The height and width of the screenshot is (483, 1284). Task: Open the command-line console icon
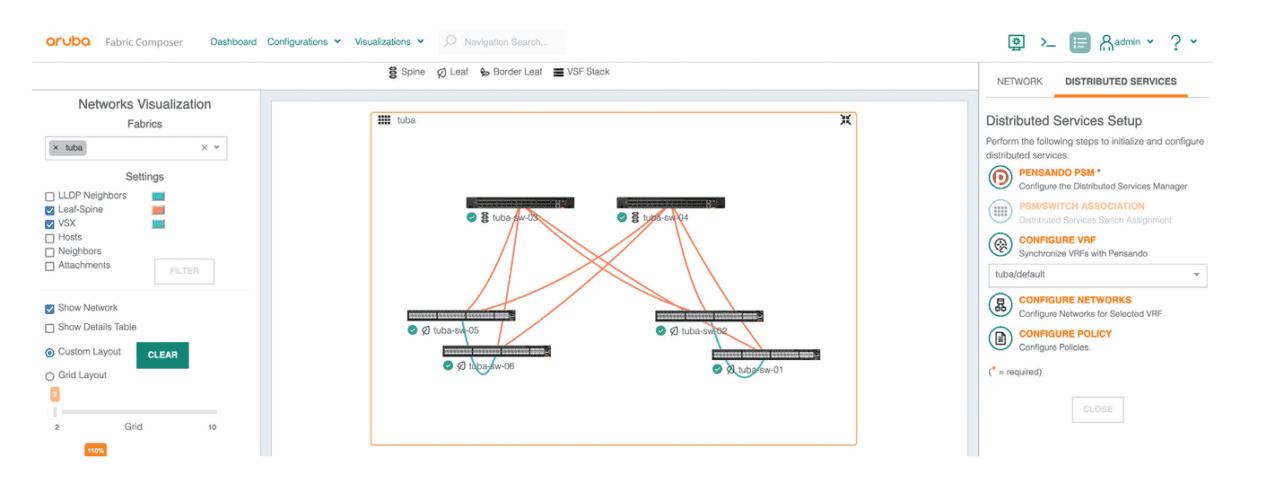pyautogui.click(x=1047, y=42)
